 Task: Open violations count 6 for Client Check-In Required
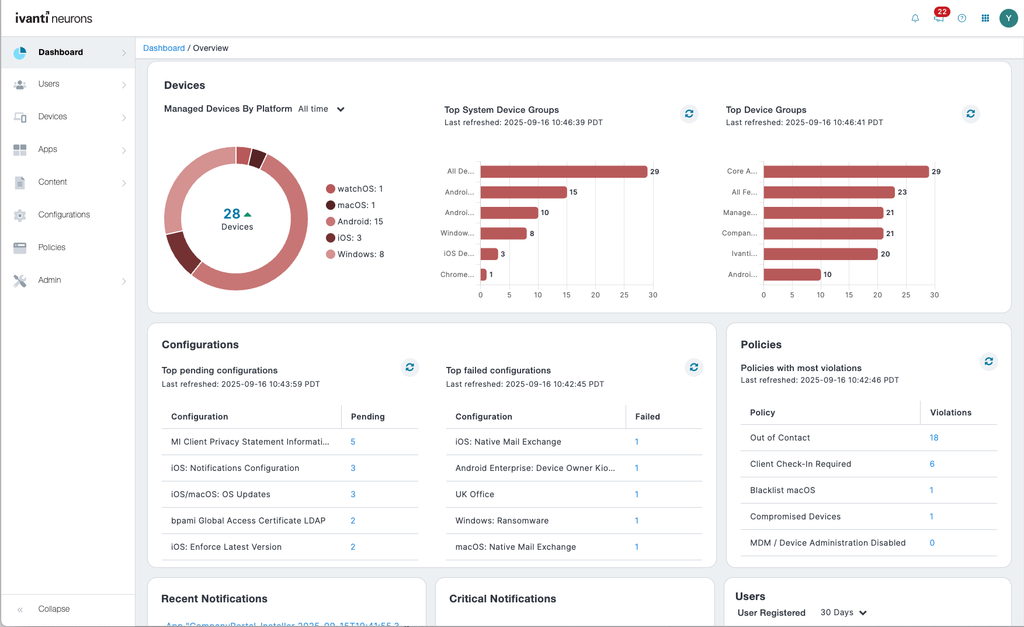click(932, 464)
